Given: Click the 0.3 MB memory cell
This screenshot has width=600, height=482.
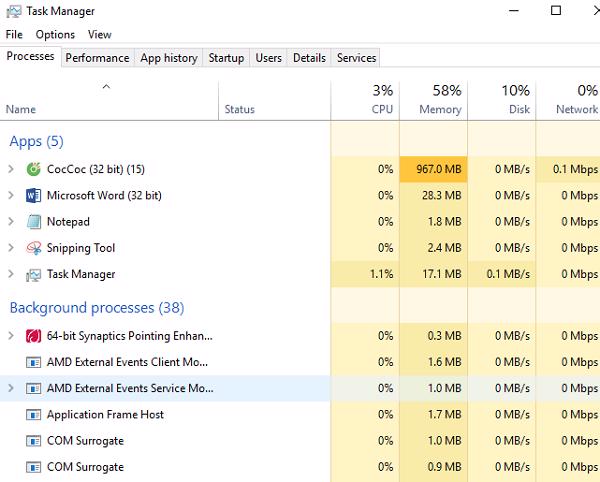Looking at the screenshot, I should coord(433,336).
